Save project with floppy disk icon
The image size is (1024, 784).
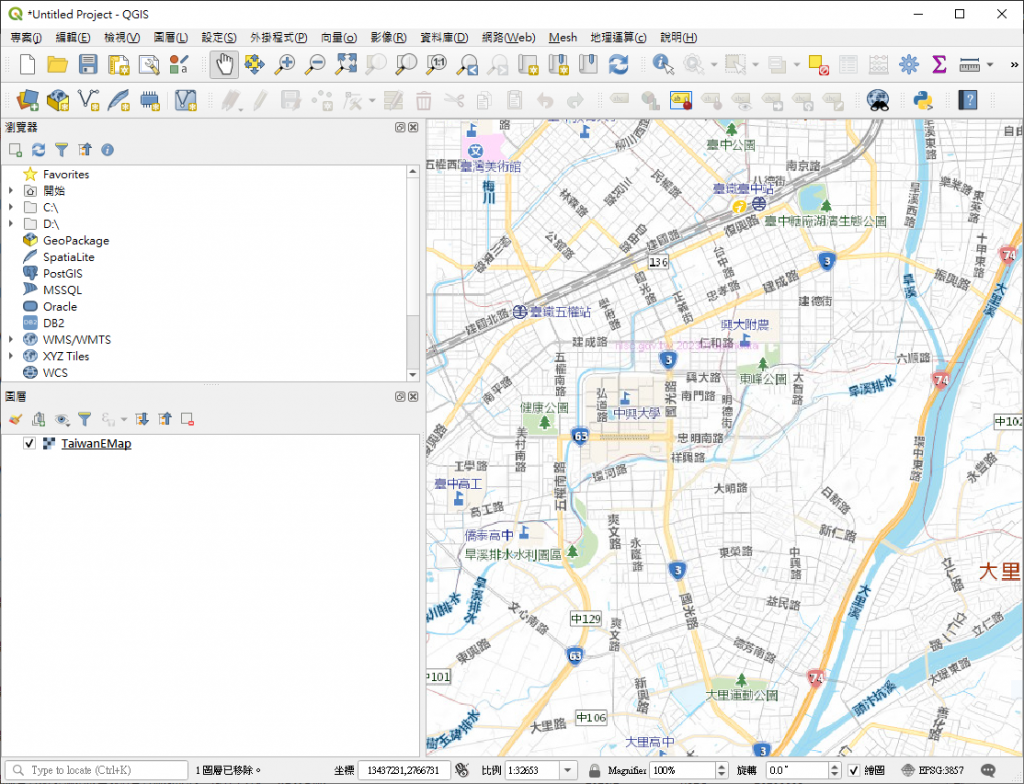[88, 64]
